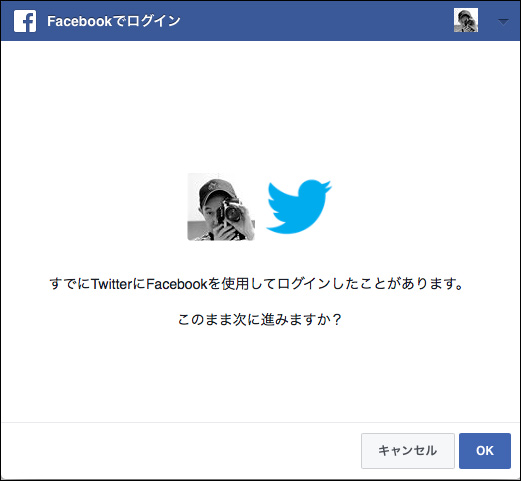Click the すでにTwitterにFacebook message line

(256, 284)
